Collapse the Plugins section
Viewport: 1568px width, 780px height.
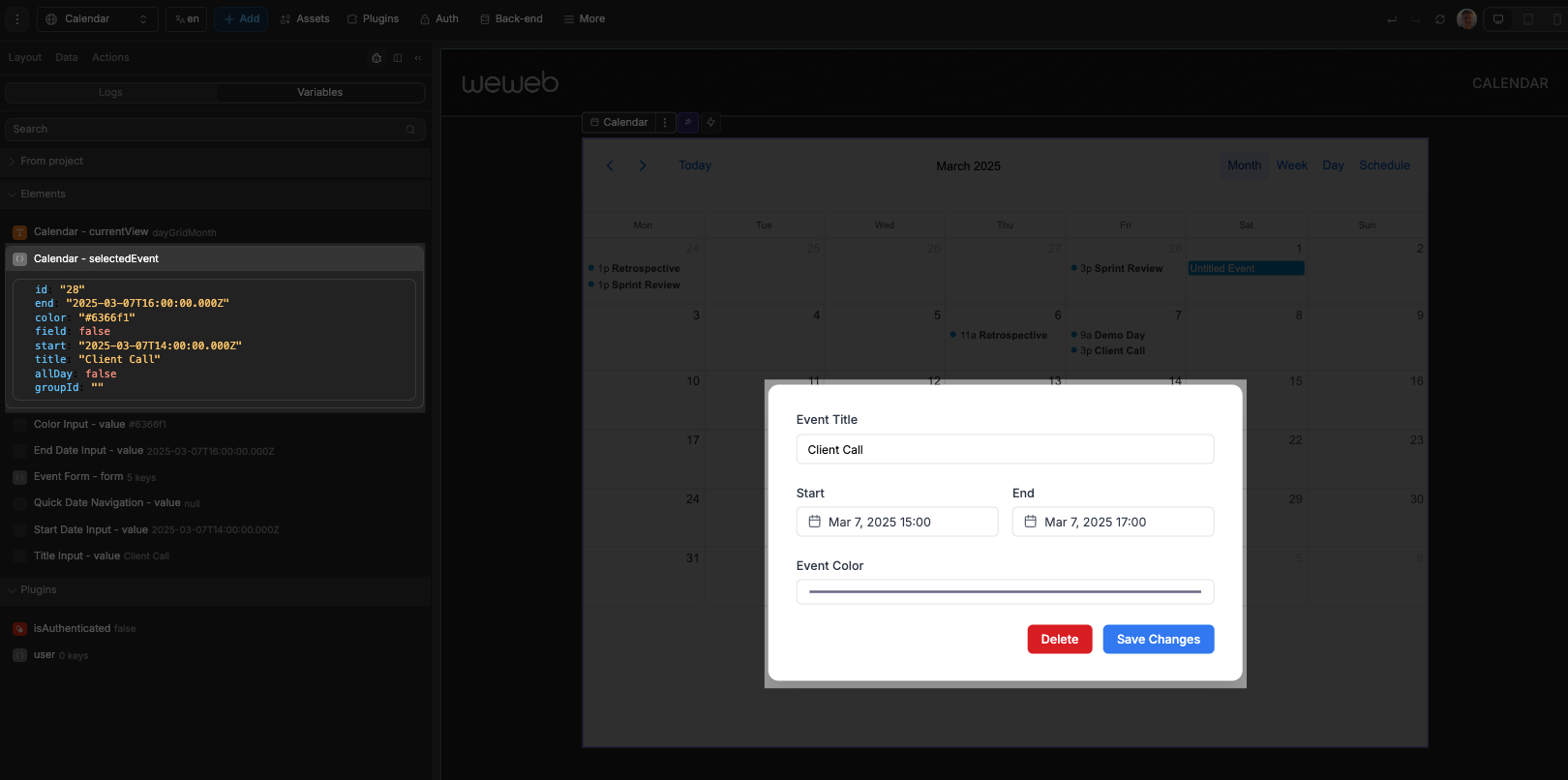(x=39, y=590)
